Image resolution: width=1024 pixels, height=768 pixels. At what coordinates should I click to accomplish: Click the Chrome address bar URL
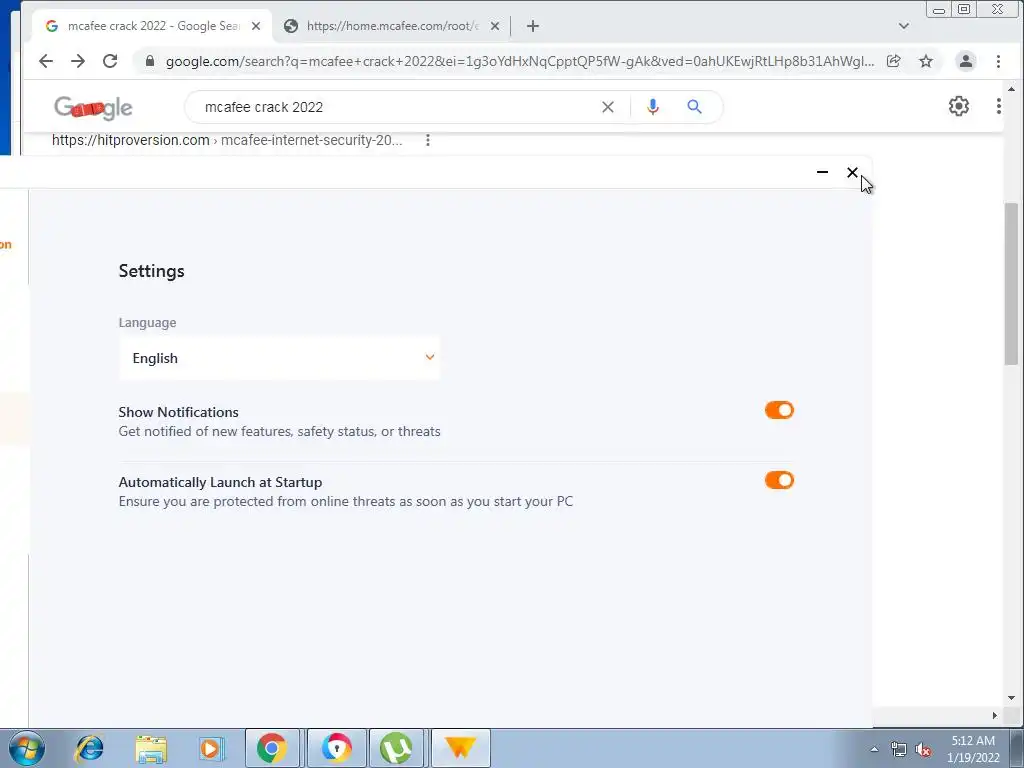[519, 61]
